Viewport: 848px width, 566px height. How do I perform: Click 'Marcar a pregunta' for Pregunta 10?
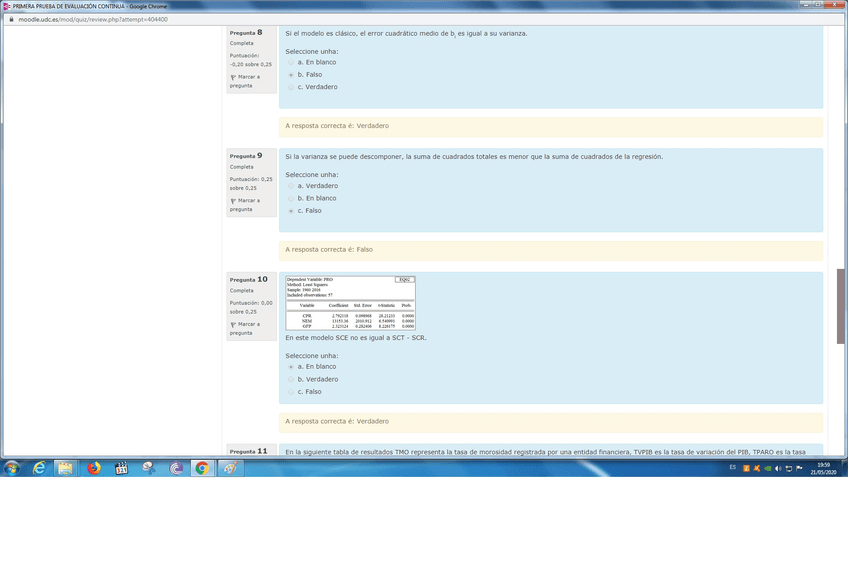tap(245, 329)
